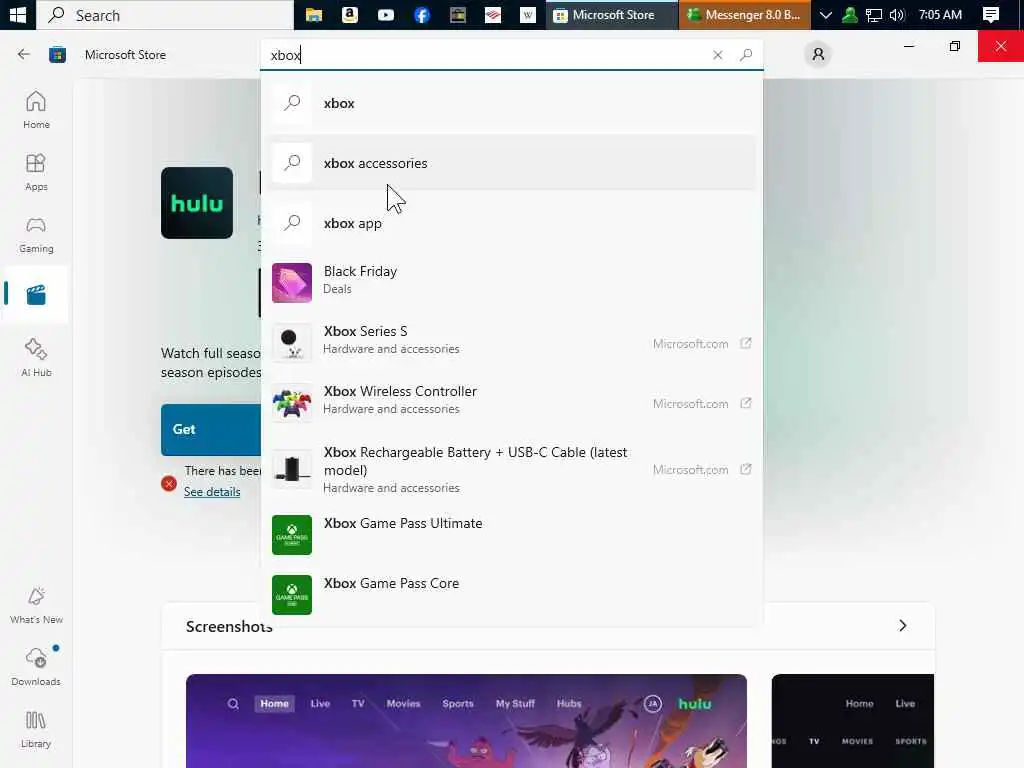Click the red error icon beside message
This screenshot has width=1024, height=768.
tap(168, 483)
